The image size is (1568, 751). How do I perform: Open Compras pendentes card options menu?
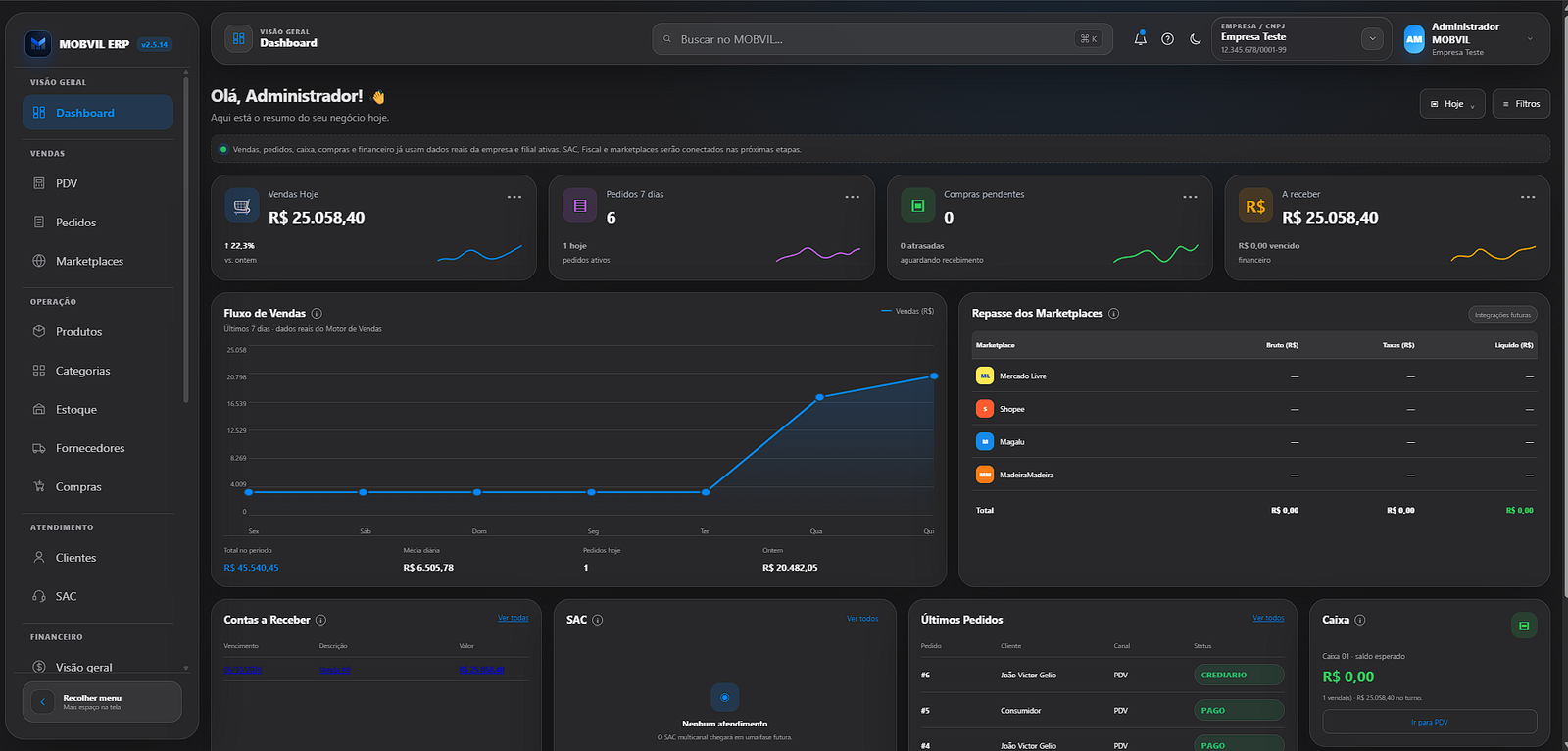[x=1190, y=197]
